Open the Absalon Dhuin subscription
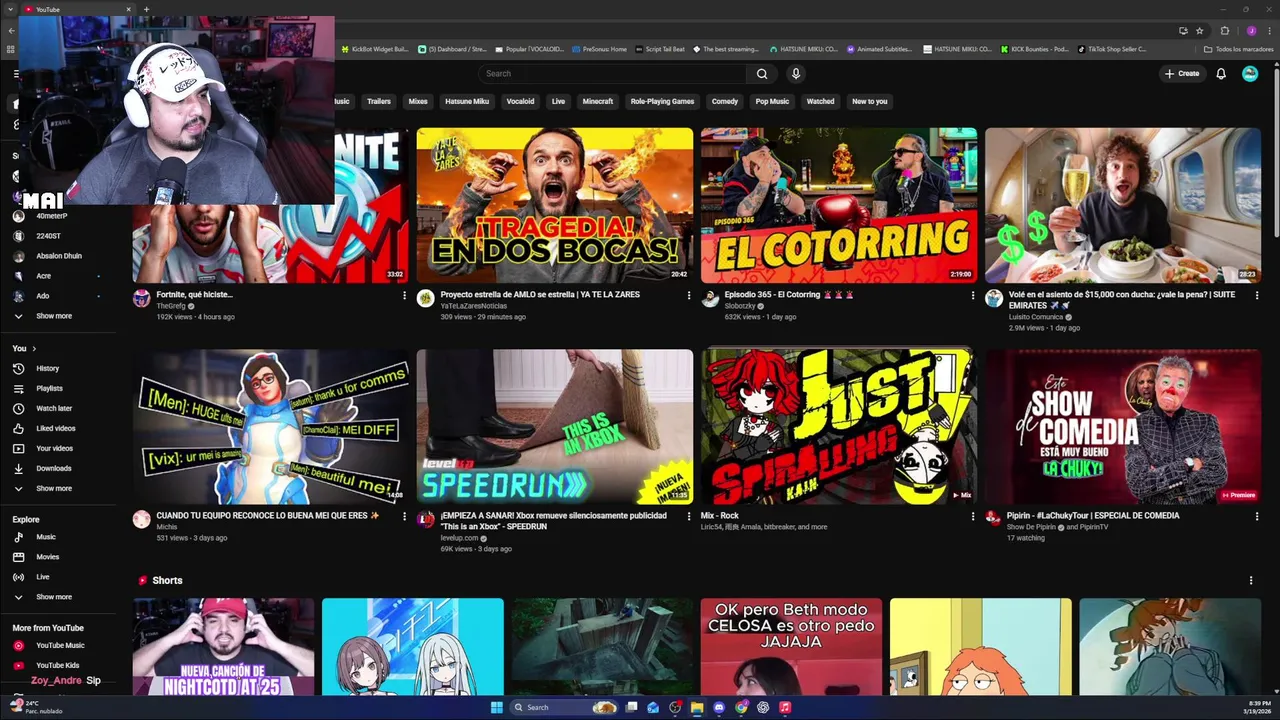This screenshot has height=720, width=1280. 59,256
